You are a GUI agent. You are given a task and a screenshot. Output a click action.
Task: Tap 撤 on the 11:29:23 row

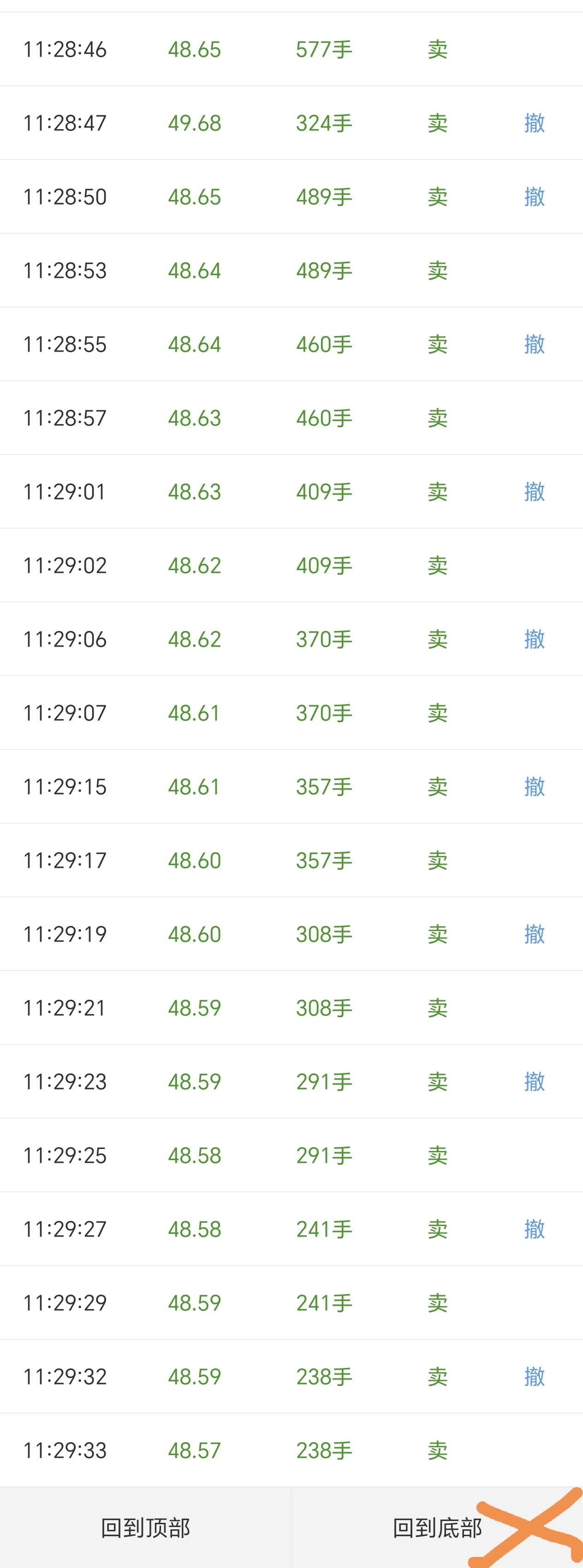tap(534, 1082)
